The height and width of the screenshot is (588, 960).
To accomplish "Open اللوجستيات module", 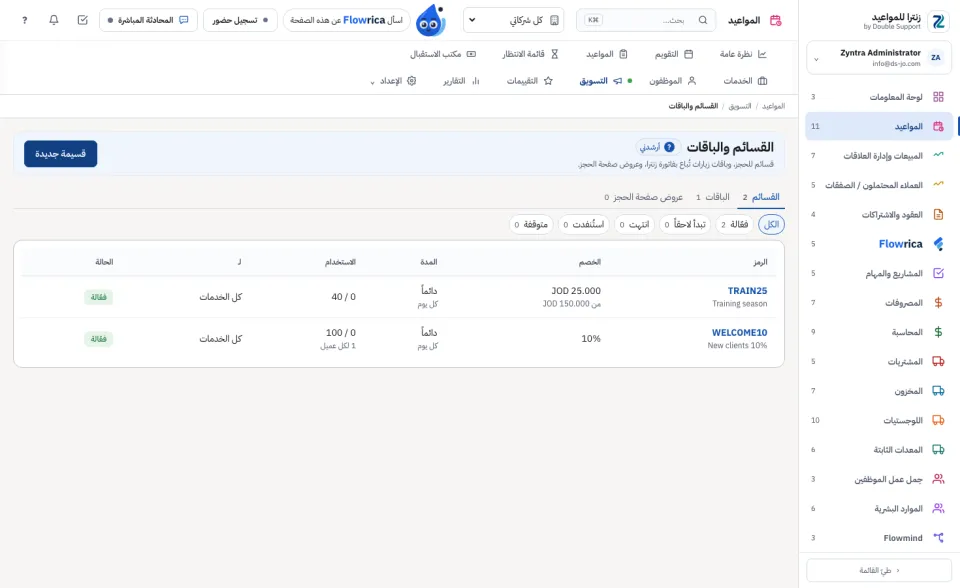I will tap(879, 420).
